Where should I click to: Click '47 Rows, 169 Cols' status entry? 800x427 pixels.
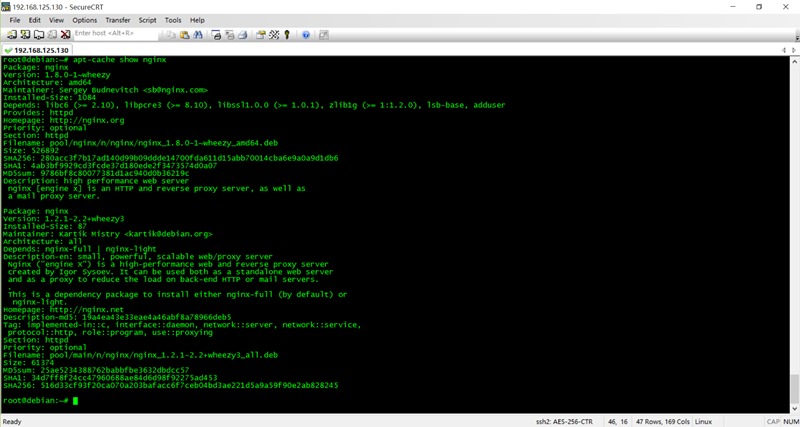tap(663, 422)
